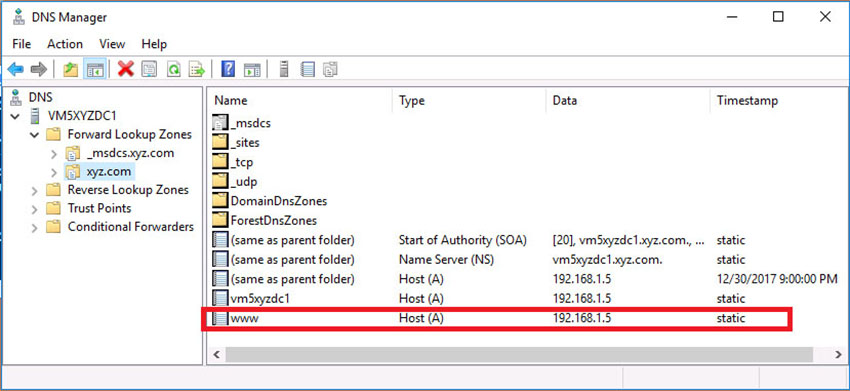Open the View menu
The image size is (850, 391).
pyautogui.click(x=112, y=44)
